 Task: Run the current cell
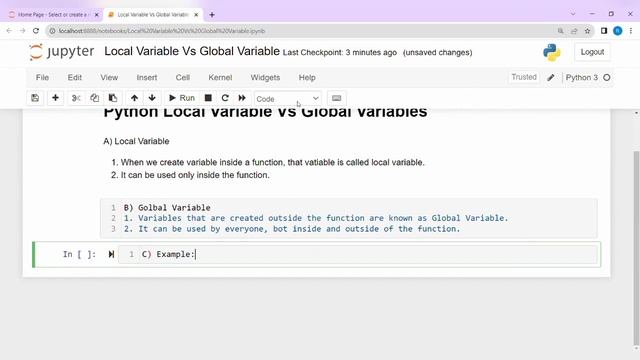[182, 98]
